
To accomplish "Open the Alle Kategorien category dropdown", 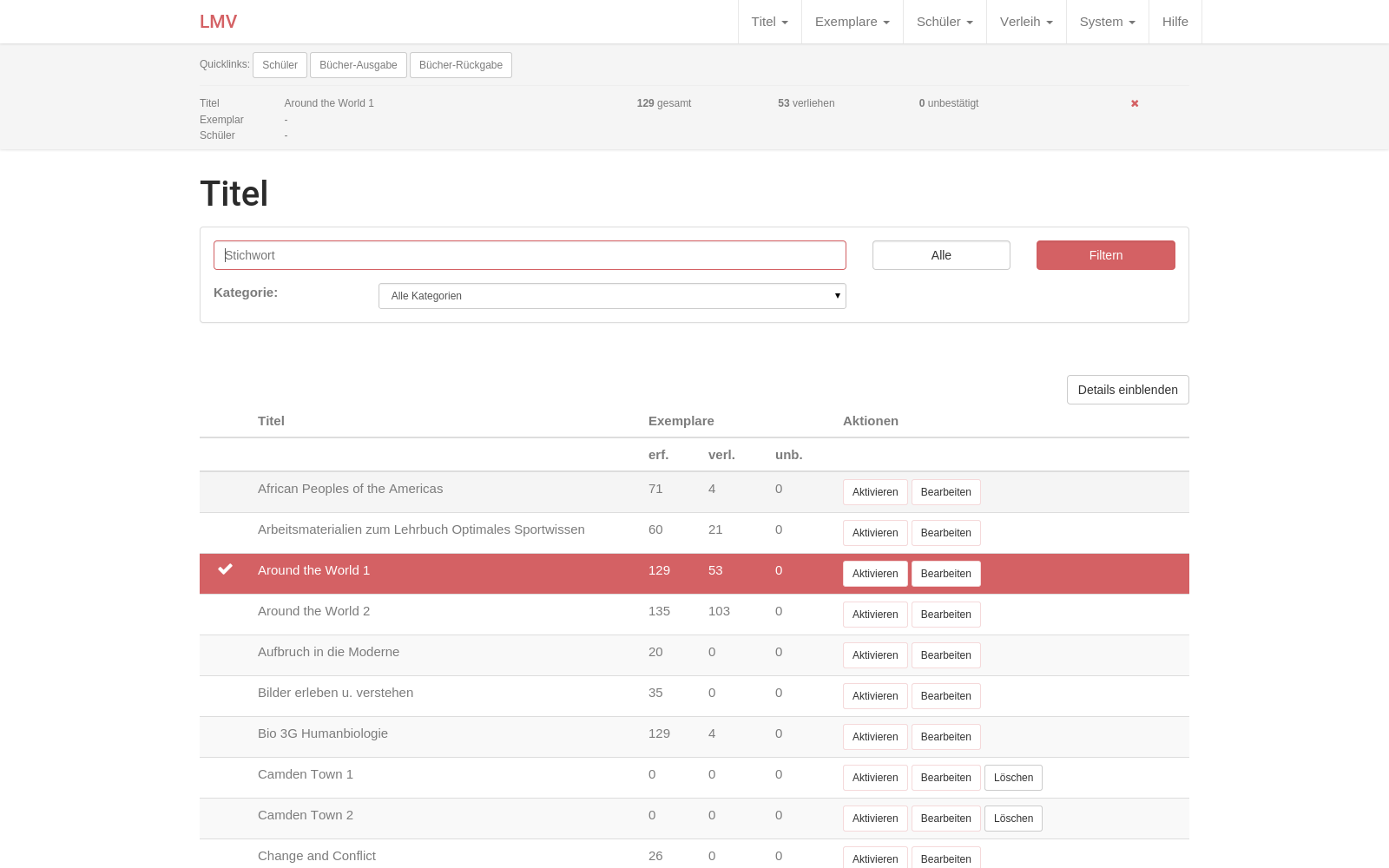I will 612,296.
